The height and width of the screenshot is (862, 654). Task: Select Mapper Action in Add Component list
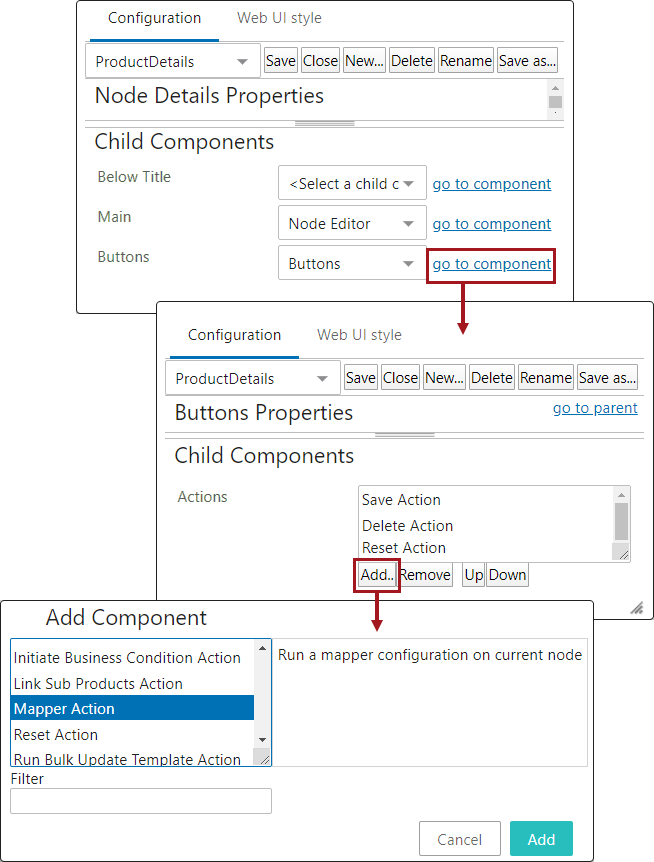(x=132, y=708)
